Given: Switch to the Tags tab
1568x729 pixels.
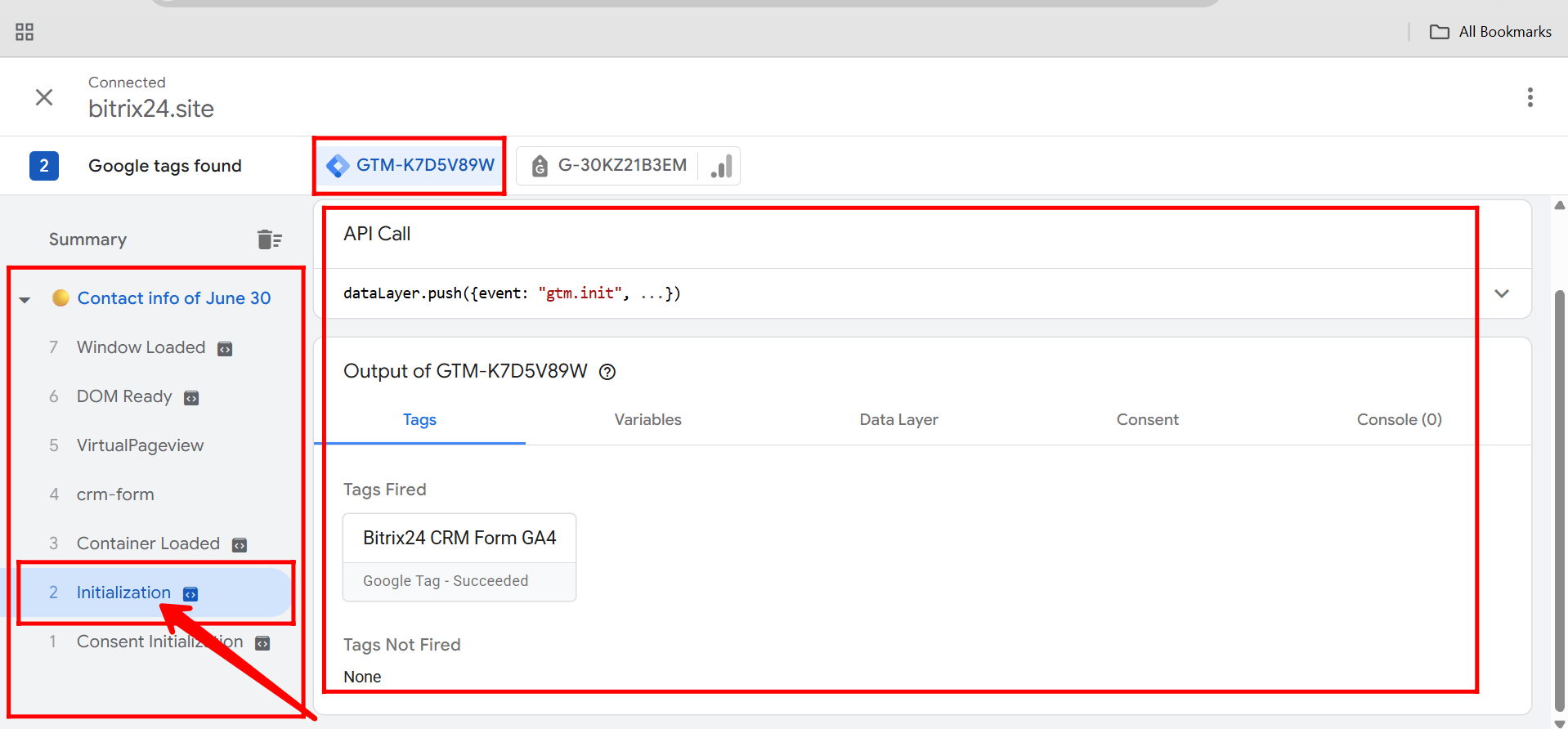Looking at the screenshot, I should tap(419, 419).
